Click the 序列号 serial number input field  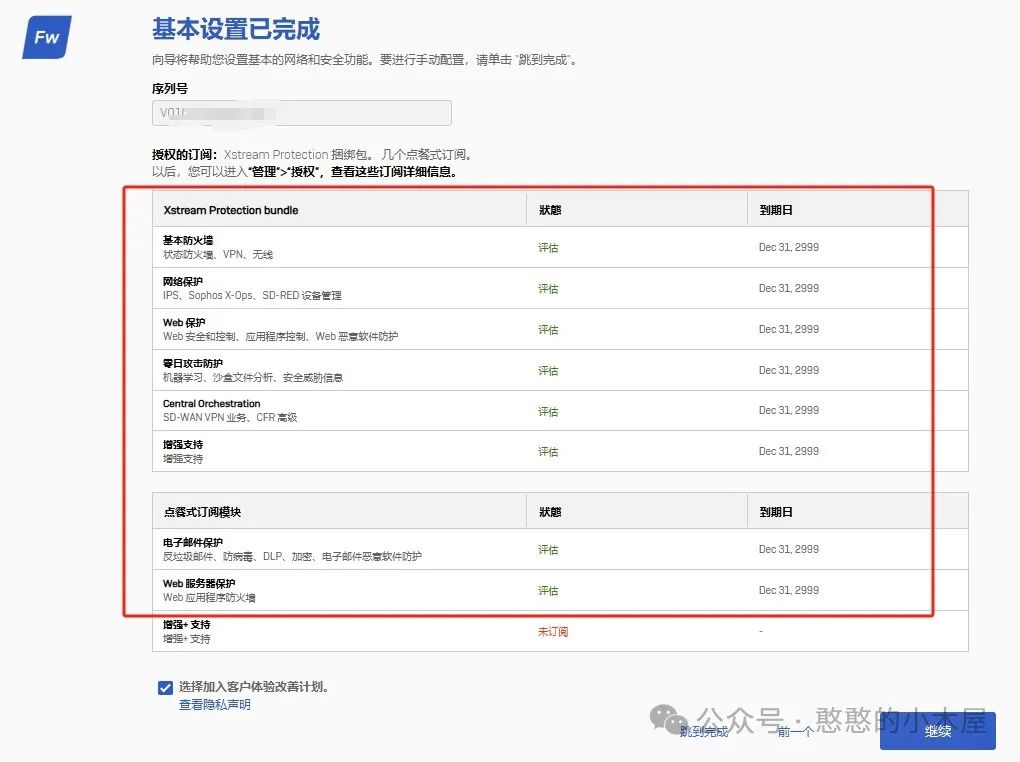click(x=302, y=113)
